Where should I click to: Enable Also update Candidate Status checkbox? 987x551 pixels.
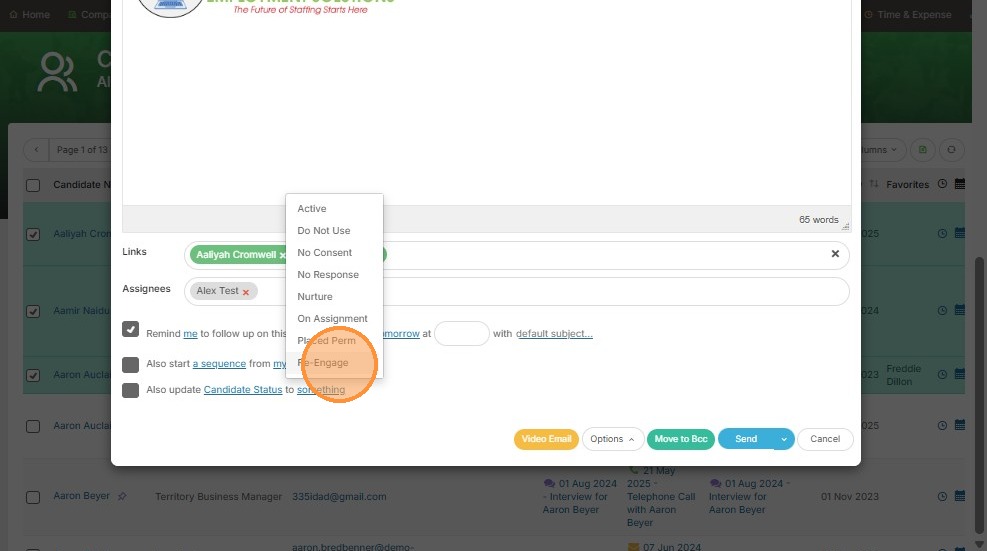pos(130,390)
